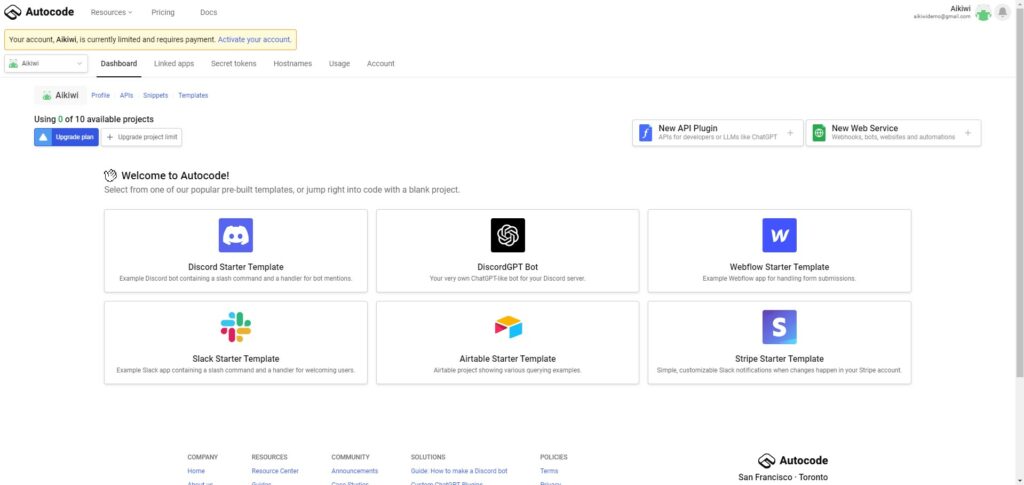The image size is (1024, 485).
Task: Click the Upgrade plan button
Action: pos(66,137)
